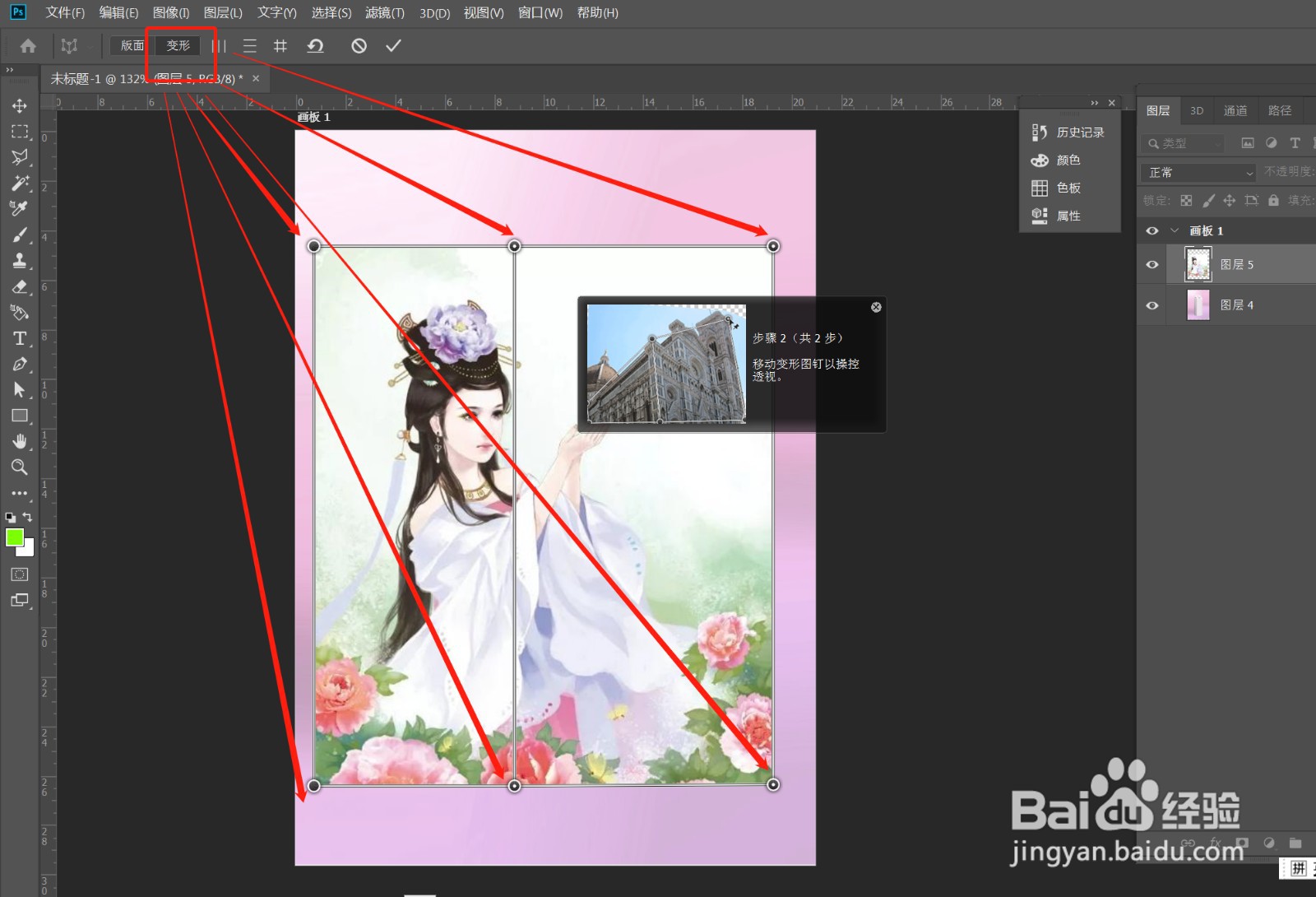The width and height of the screenshot is (1316, 897).
Task: Select the Eyedropper tool
Action: [20, 208]
